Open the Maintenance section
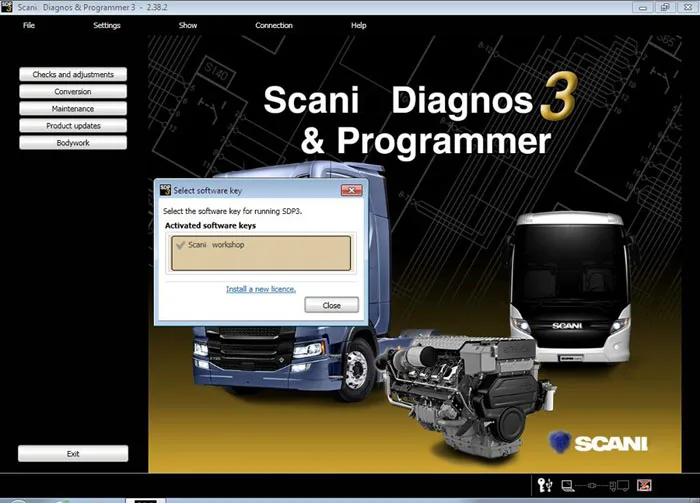This screenshot has height=503, width=700. 73,108
